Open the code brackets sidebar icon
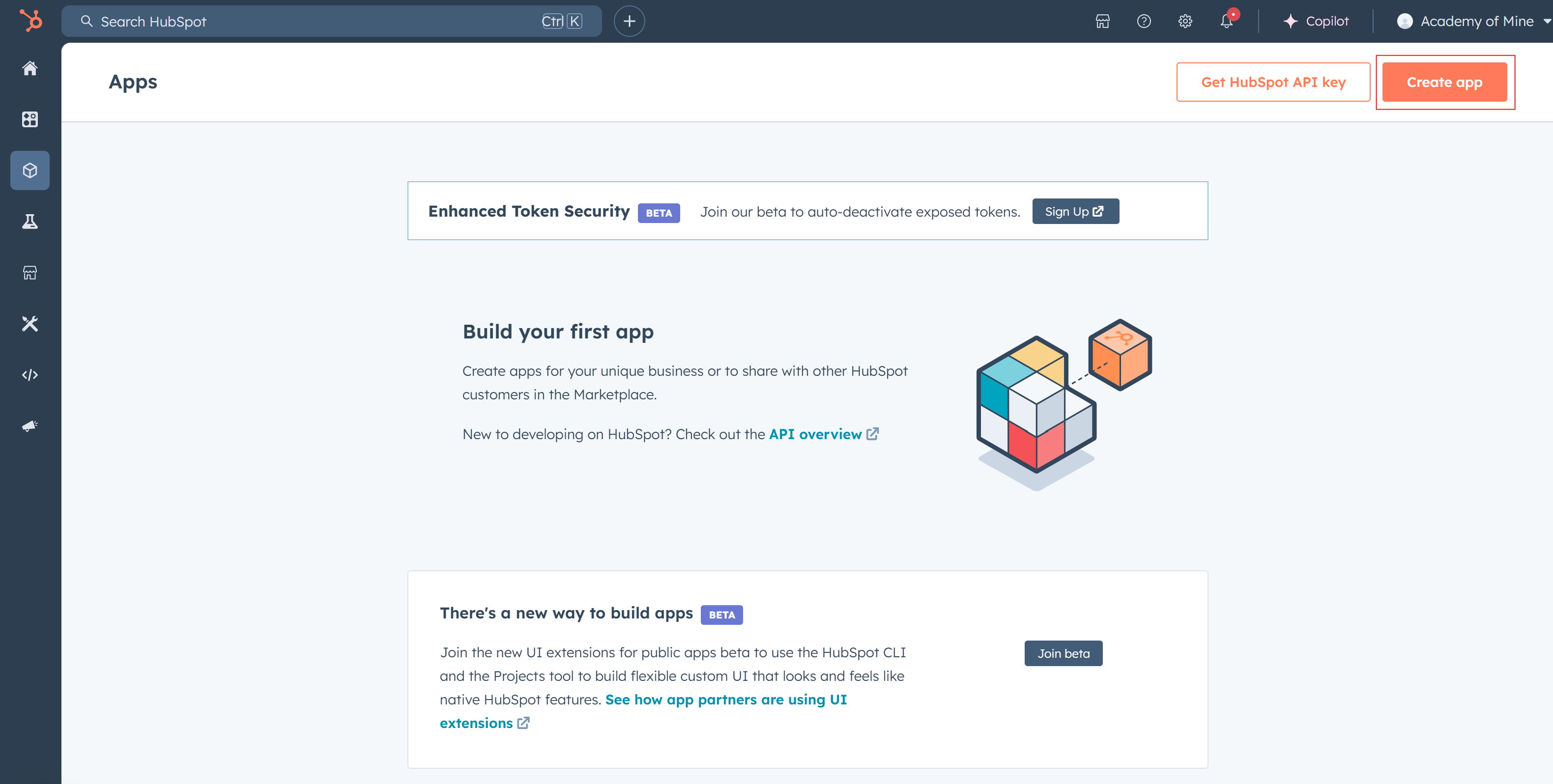This screenshot has width=1553, height=784. click(29, 375)
